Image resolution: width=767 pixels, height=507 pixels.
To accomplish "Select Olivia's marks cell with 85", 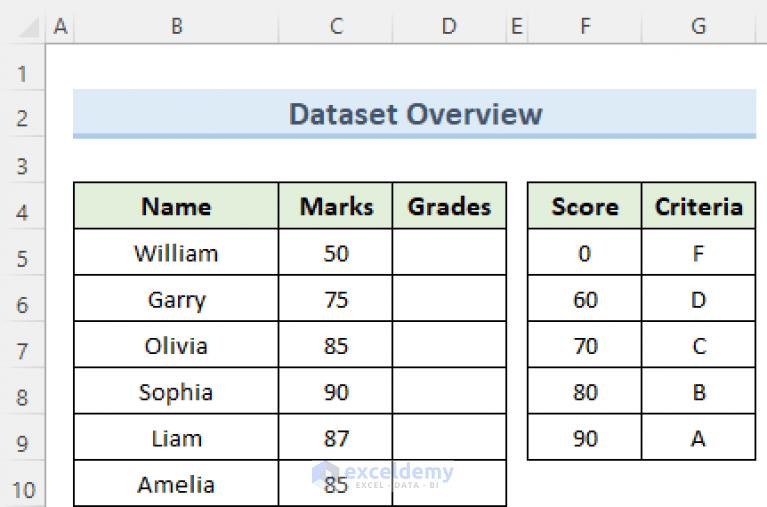I will (336, 345).
